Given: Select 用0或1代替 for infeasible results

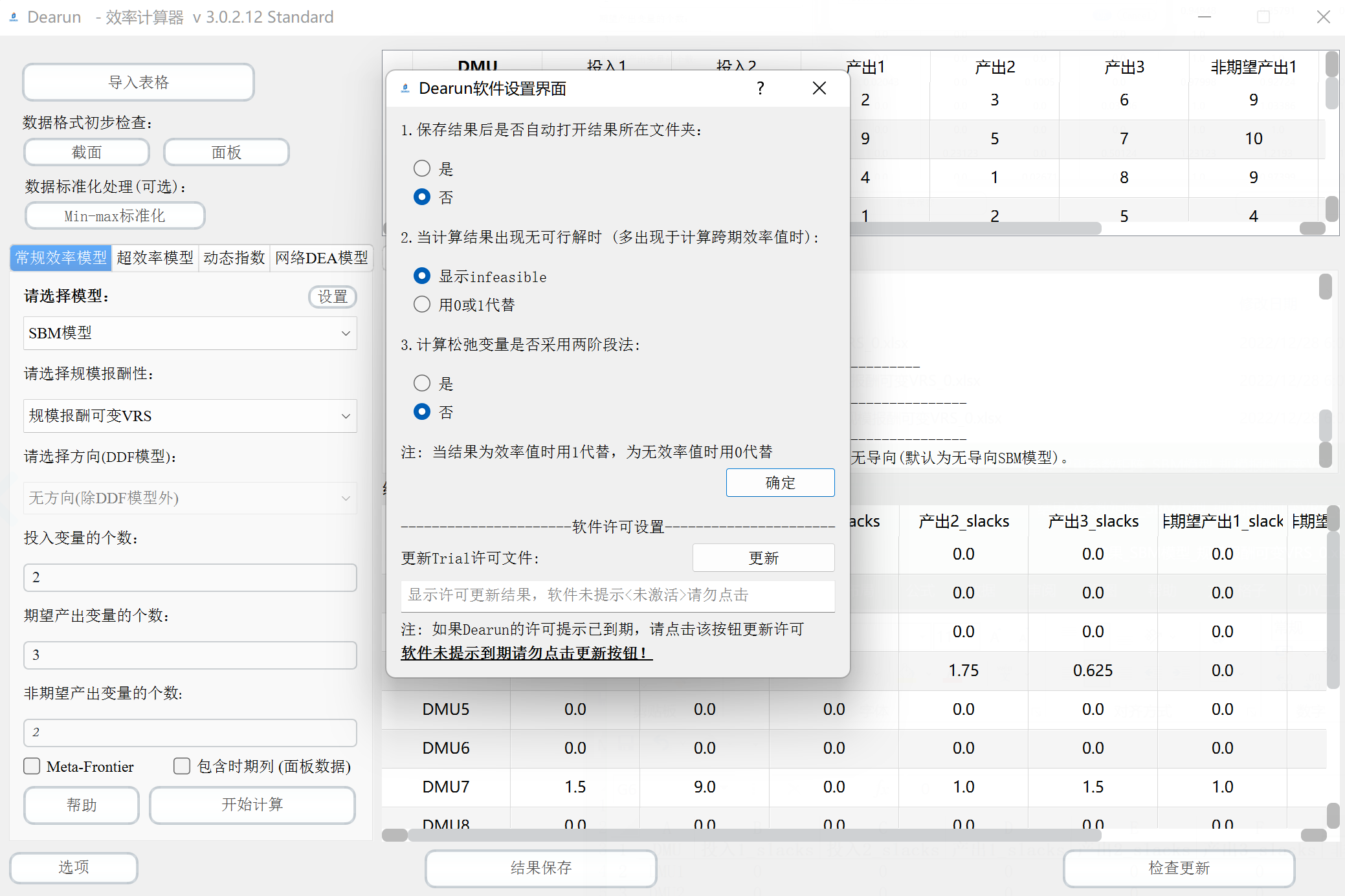Looking at the screenshot, I should pos(422,304).
